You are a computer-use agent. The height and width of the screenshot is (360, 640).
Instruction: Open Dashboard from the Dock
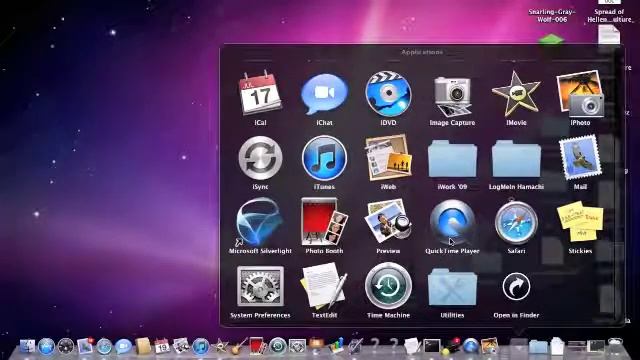66,346
